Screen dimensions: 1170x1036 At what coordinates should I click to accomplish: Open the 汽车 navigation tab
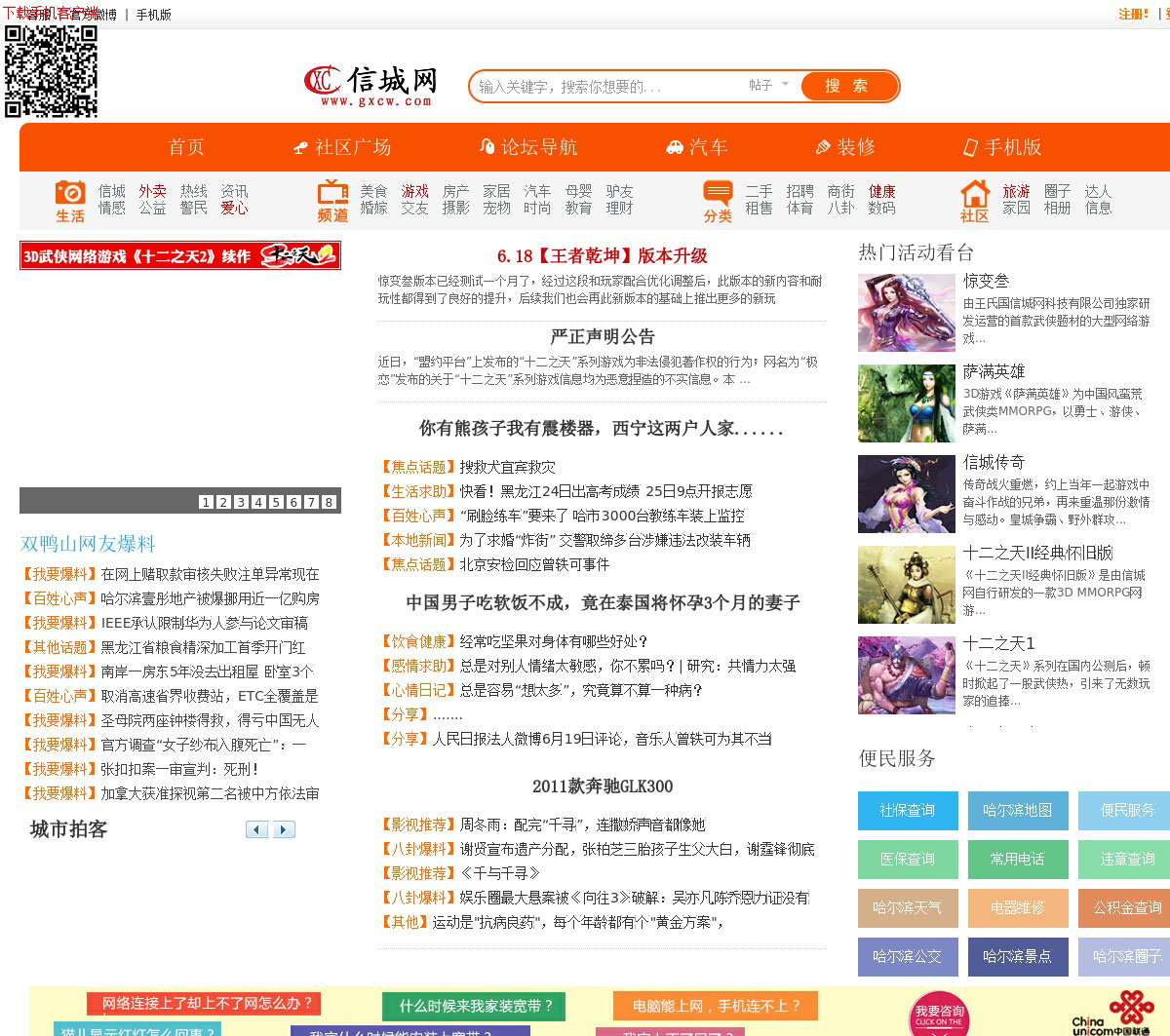(697, 147)
